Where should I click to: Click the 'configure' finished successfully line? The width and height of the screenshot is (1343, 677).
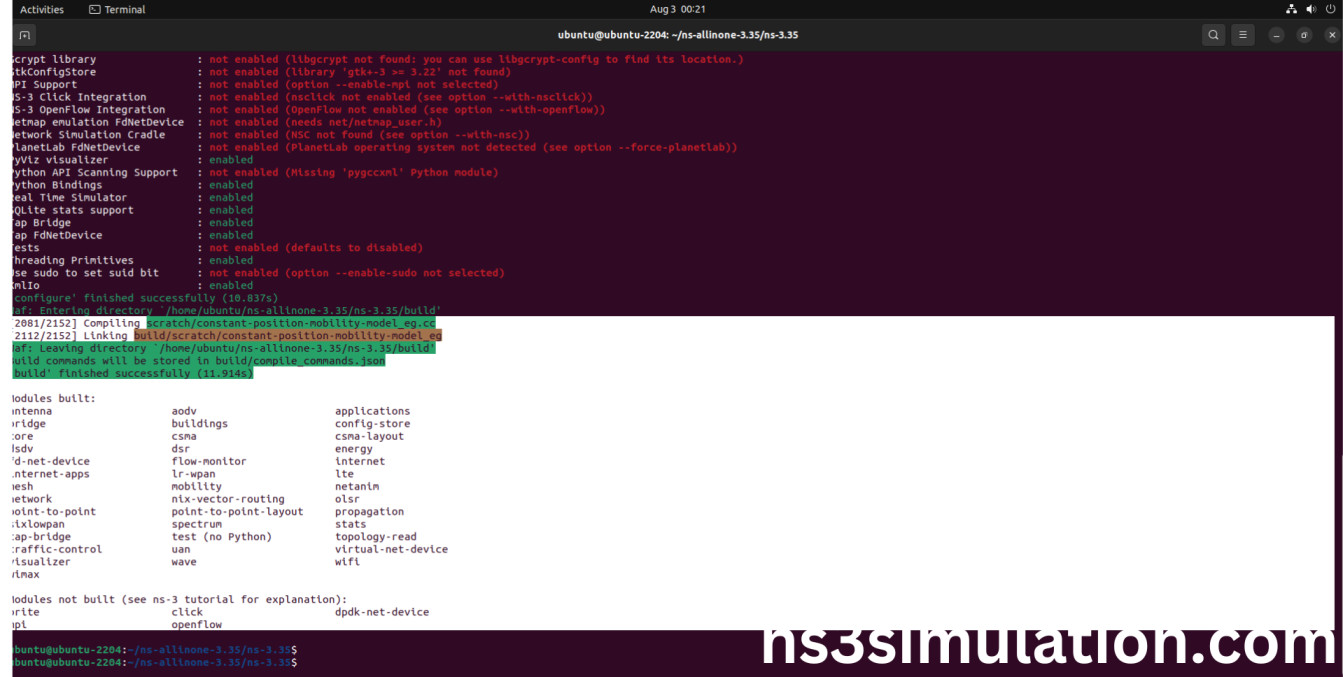coord(145,298)
